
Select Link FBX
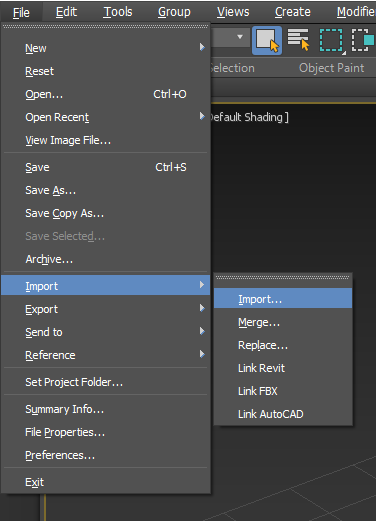(x=283, y=391)
